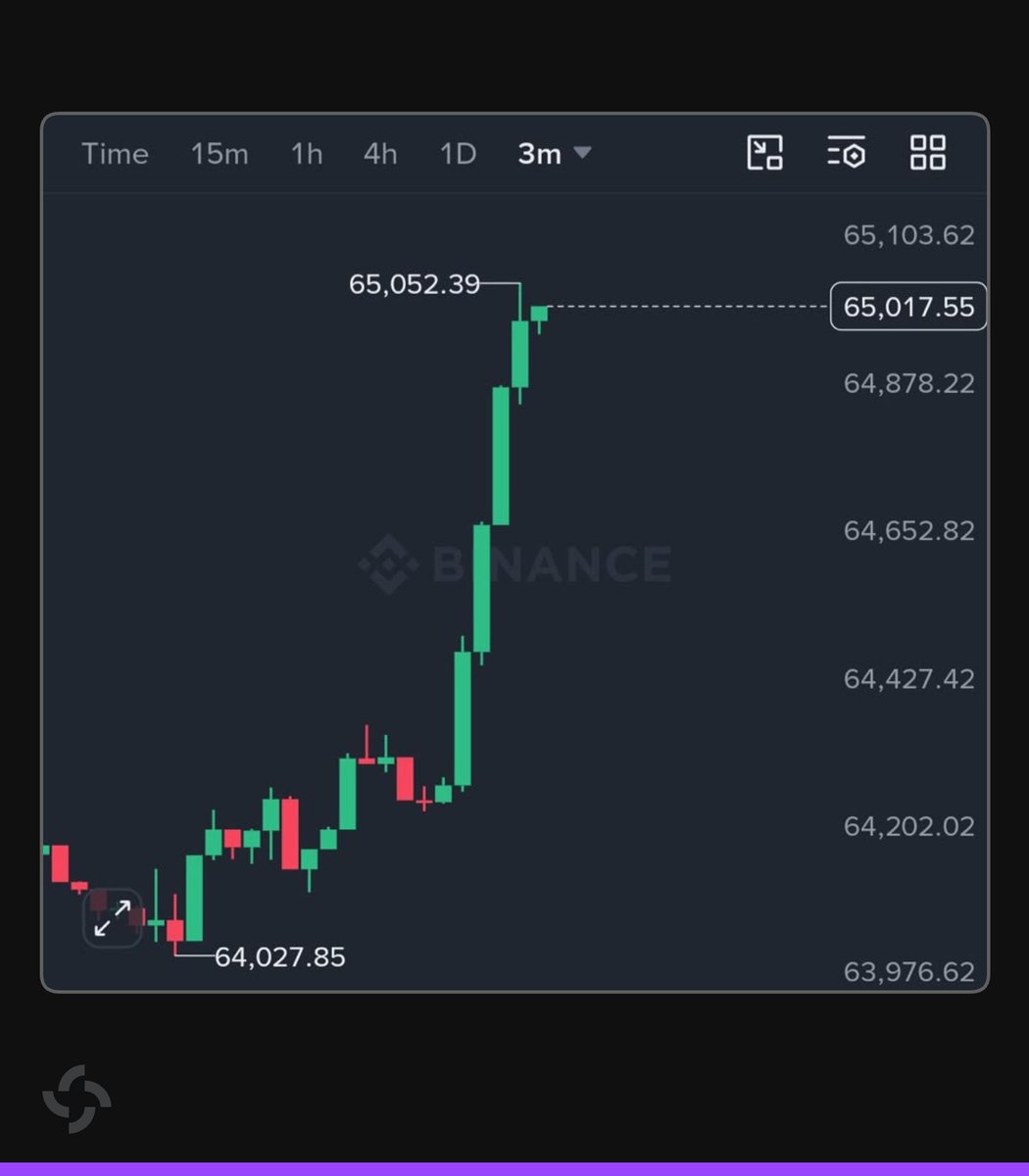
Task: Select the 15m interval
Action: point(220,154)
